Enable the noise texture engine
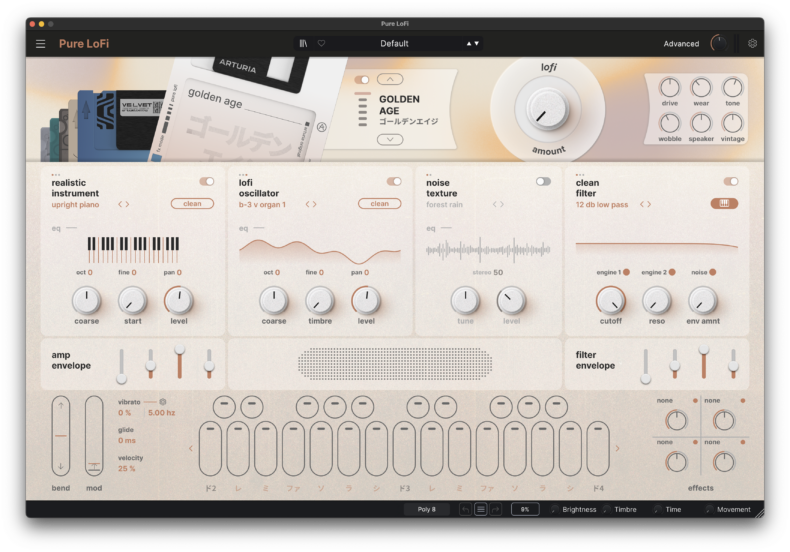This screenshot has height=552, width=790. [x=543, y=182]
